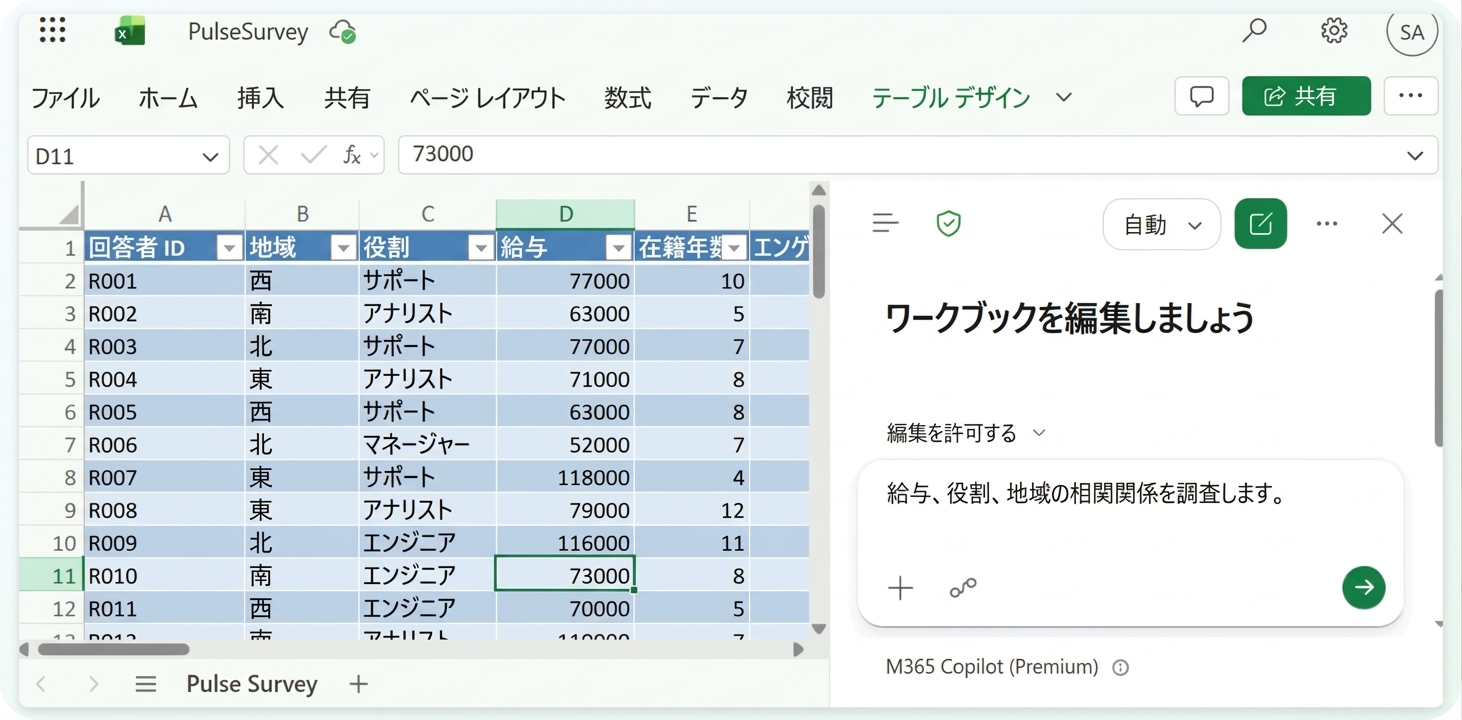Open the app launcher grid
The width and height of the screenshot is (1462, 720).
click(52, 31)
